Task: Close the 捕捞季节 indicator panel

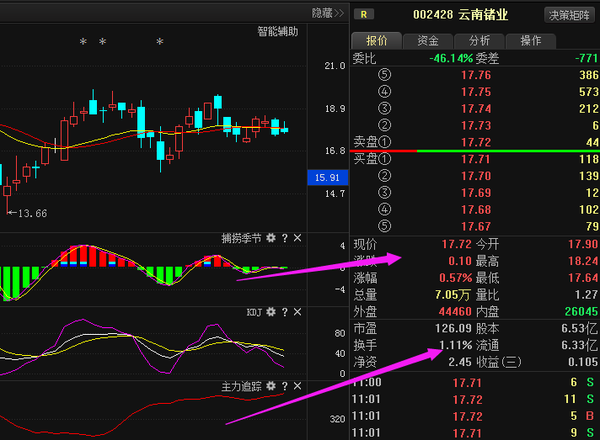Action: coord(297,239)
